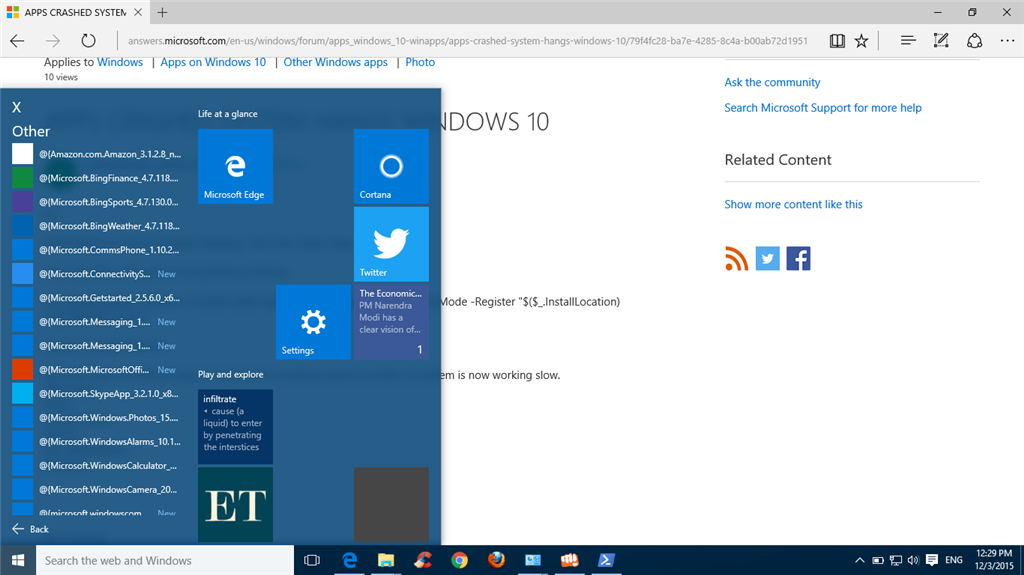Click the Windows Start button
The height and width of the screenshot is (575, 1024).
tap(18, 561)
